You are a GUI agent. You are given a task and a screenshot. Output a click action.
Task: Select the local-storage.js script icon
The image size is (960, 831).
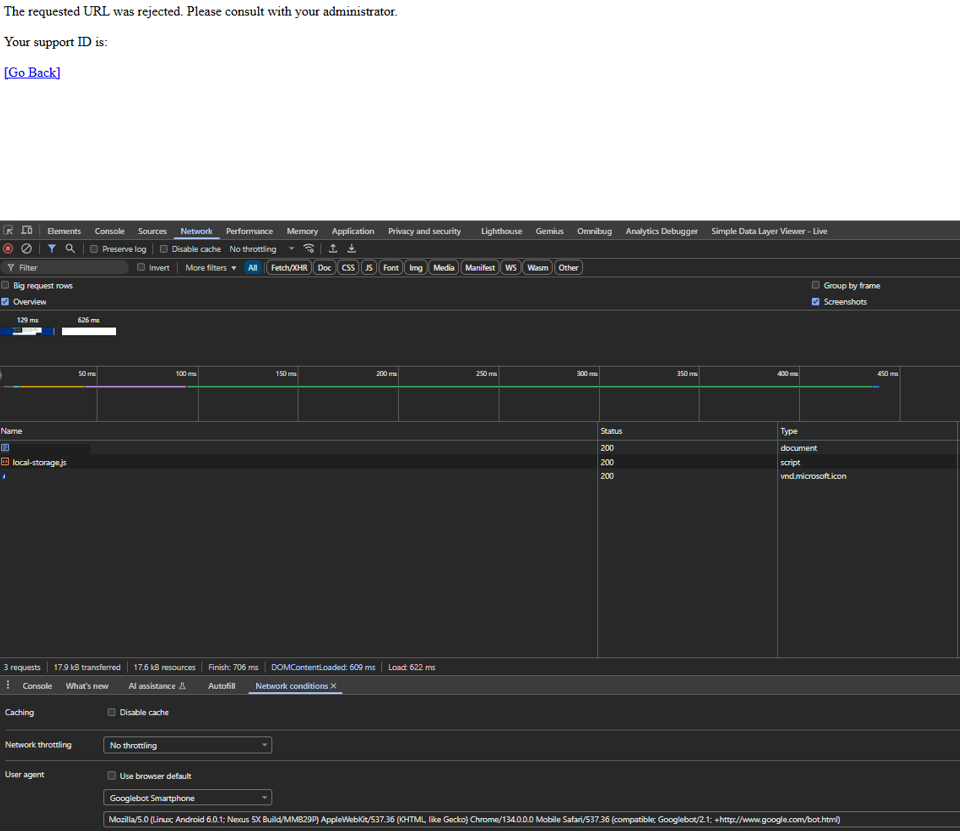click(x=5, y=462)
